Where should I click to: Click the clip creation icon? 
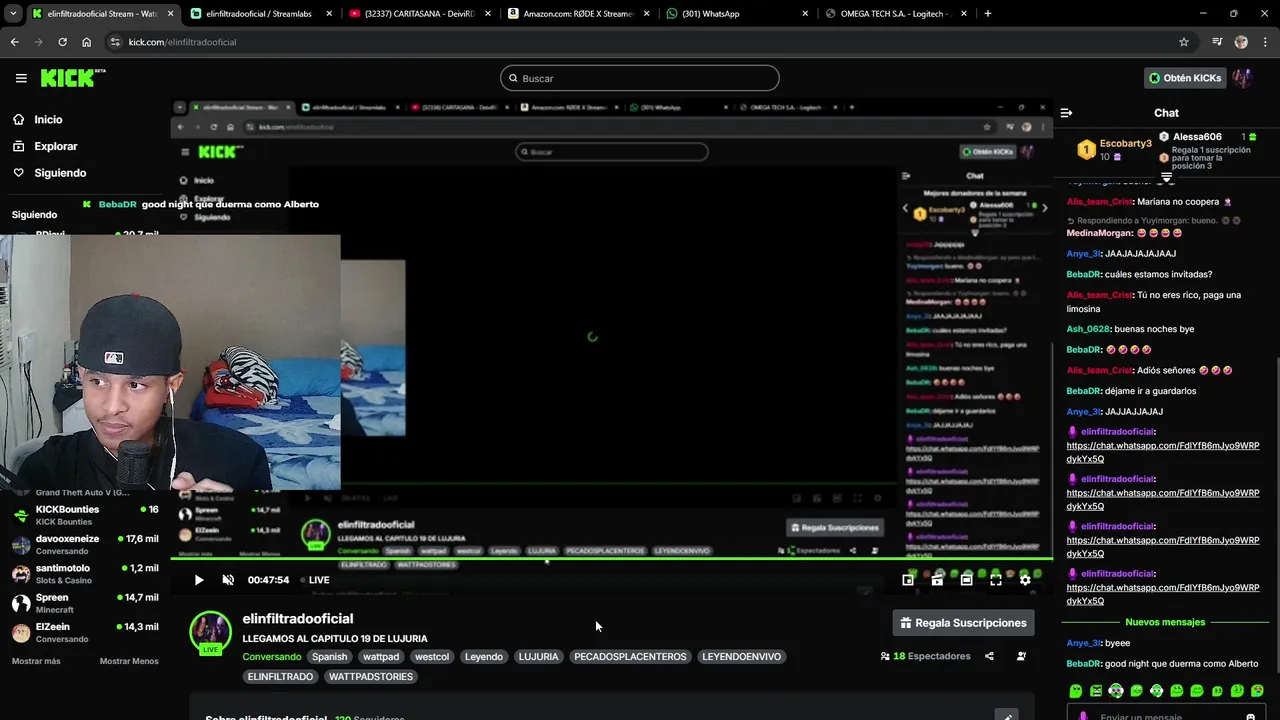click(x=937, y=580)
